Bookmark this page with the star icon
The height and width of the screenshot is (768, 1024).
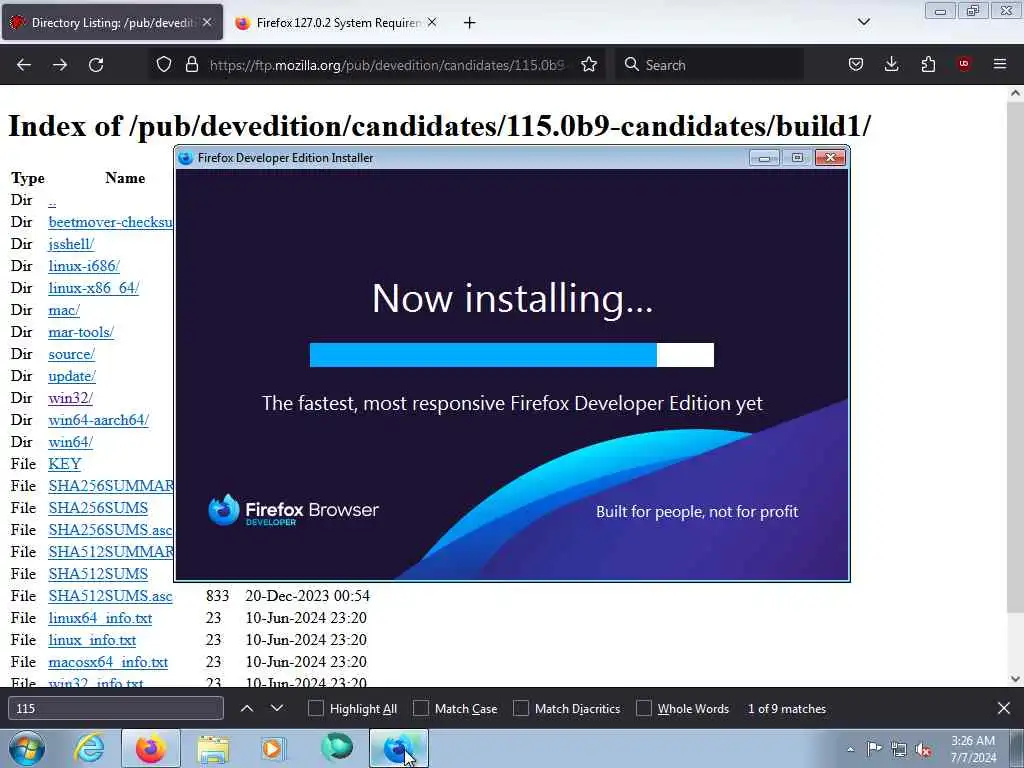(x=589, y=65)
